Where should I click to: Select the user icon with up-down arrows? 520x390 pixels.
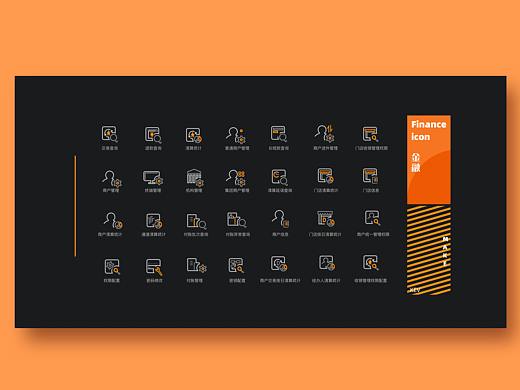point(325,133)
